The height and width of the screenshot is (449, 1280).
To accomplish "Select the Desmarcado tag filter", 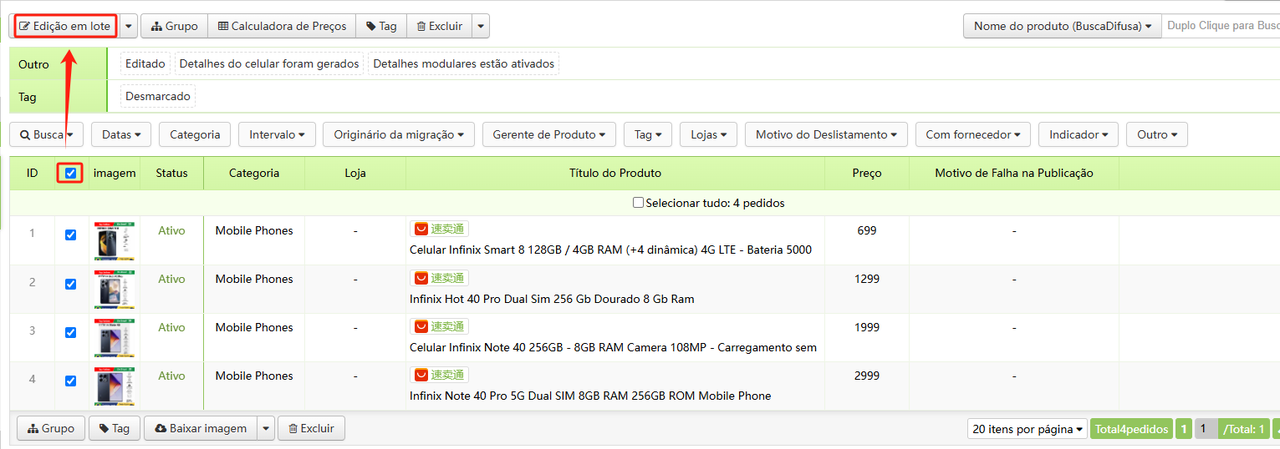I will [158, 96].
